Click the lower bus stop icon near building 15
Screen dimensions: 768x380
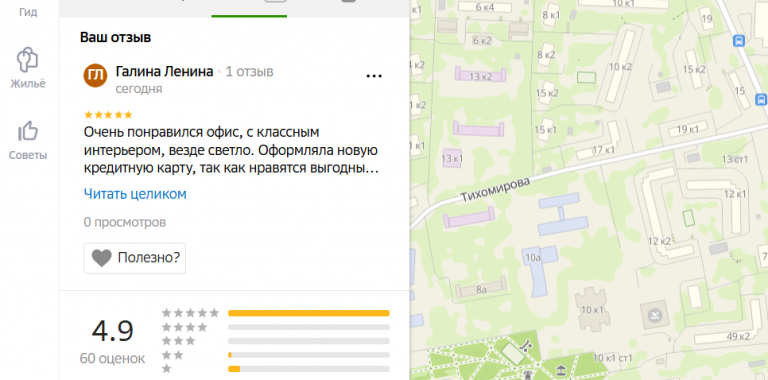tap(761, 99)
